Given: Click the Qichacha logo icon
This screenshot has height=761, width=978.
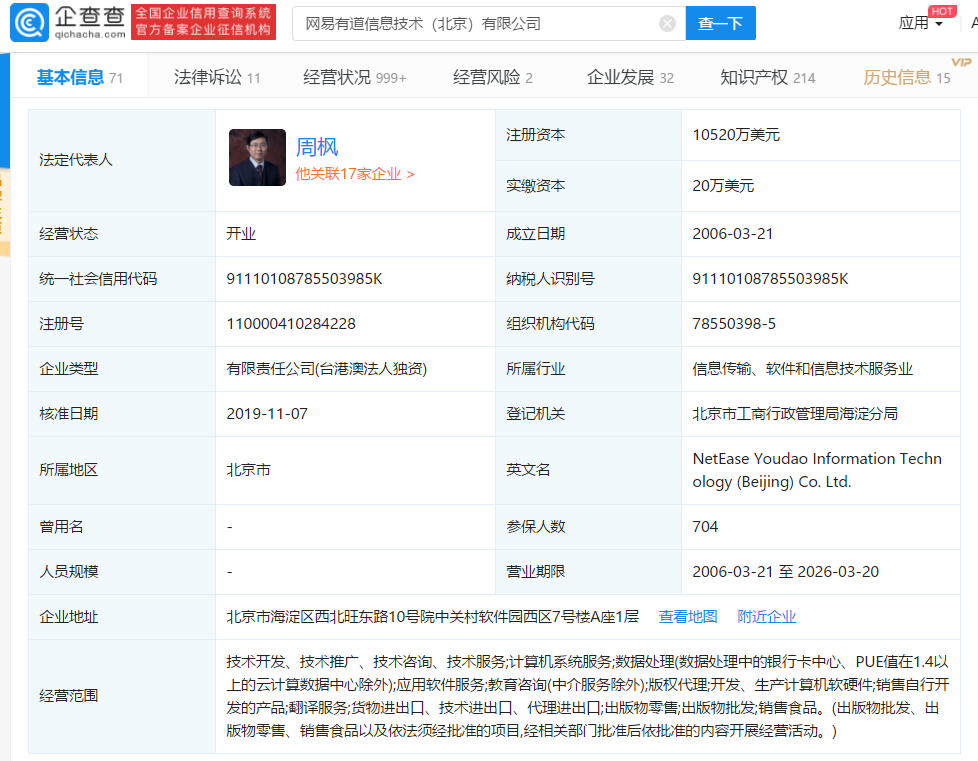Looking at the screenshot, I should [28, 22].
